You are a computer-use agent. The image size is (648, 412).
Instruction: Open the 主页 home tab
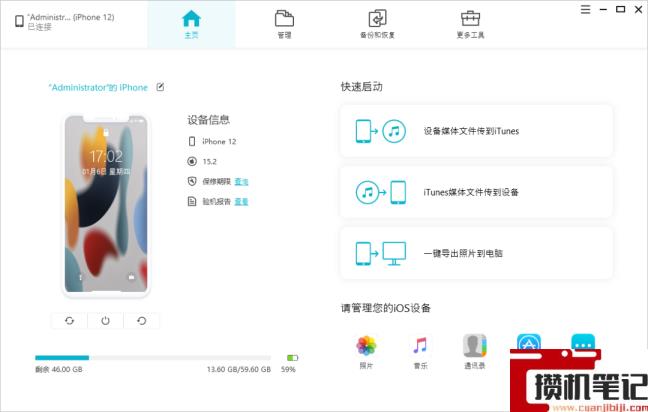(x=191, y=24)
